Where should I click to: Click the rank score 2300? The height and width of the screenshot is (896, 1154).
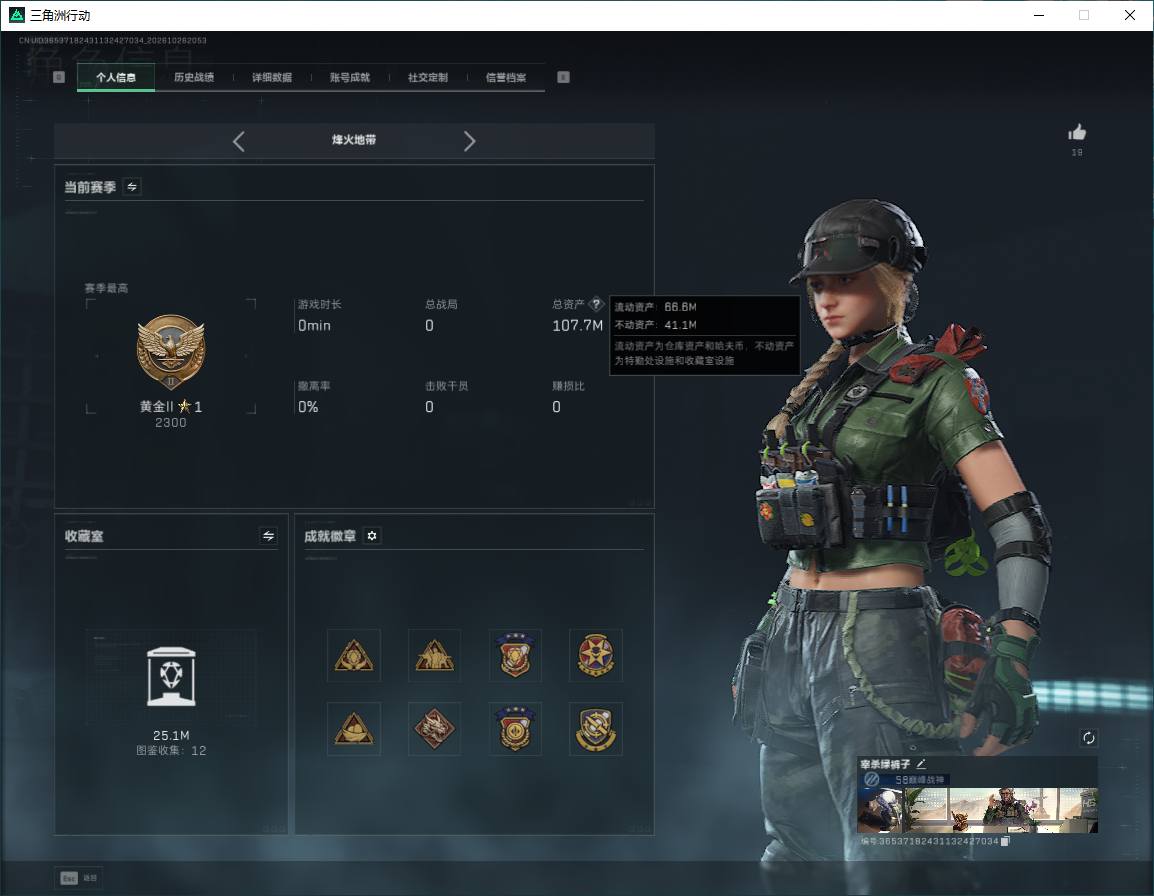click(171, 423)
